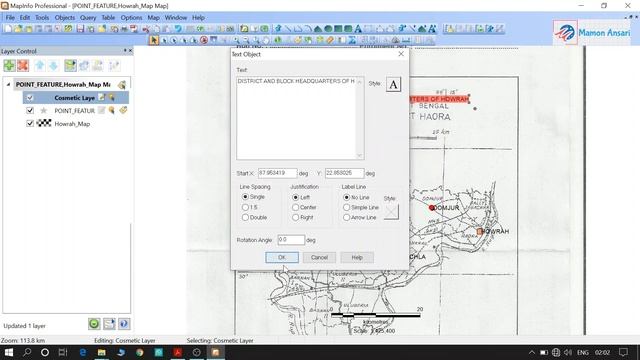Open the Table menu
This screenshot has height=360, width=640.
[x=108, y=18]
